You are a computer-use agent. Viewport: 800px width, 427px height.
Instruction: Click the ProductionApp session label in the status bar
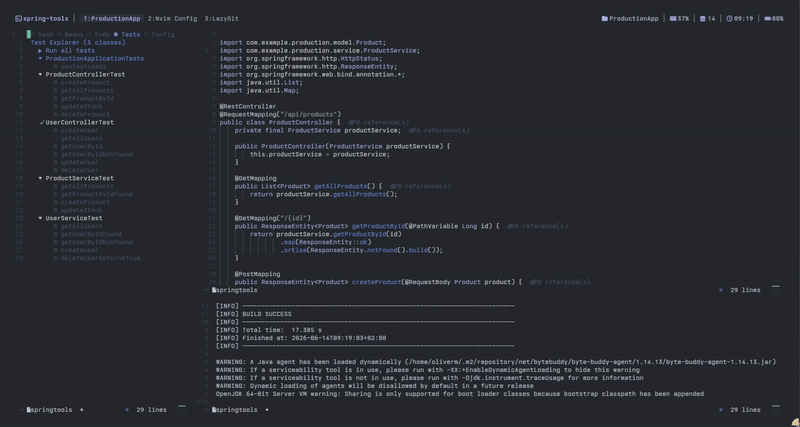[x=634, y=19]
